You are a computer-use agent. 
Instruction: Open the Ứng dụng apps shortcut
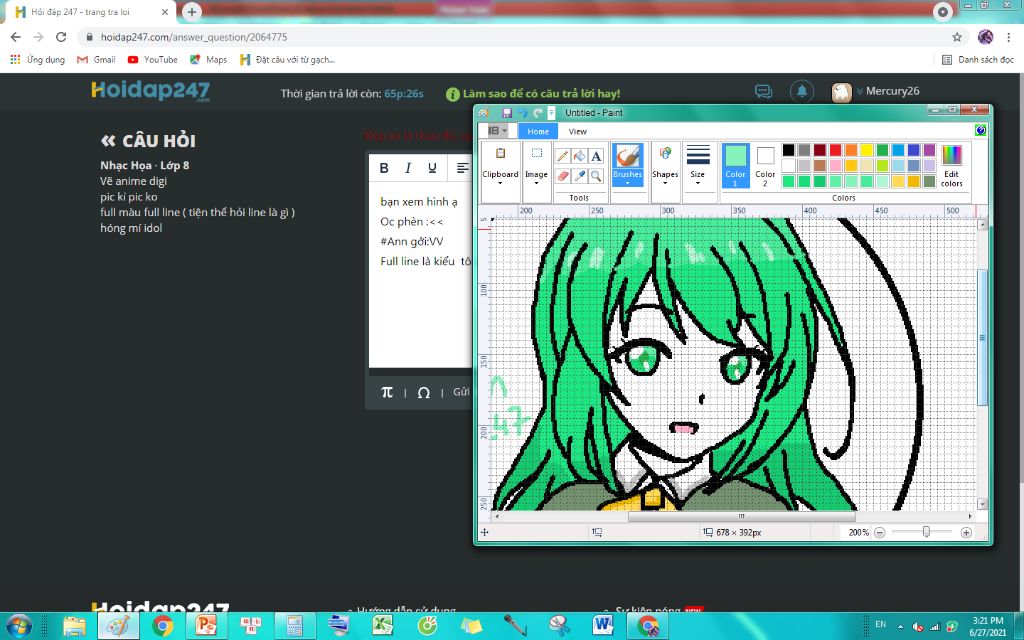pyautogui.click(x=38, y=59)
